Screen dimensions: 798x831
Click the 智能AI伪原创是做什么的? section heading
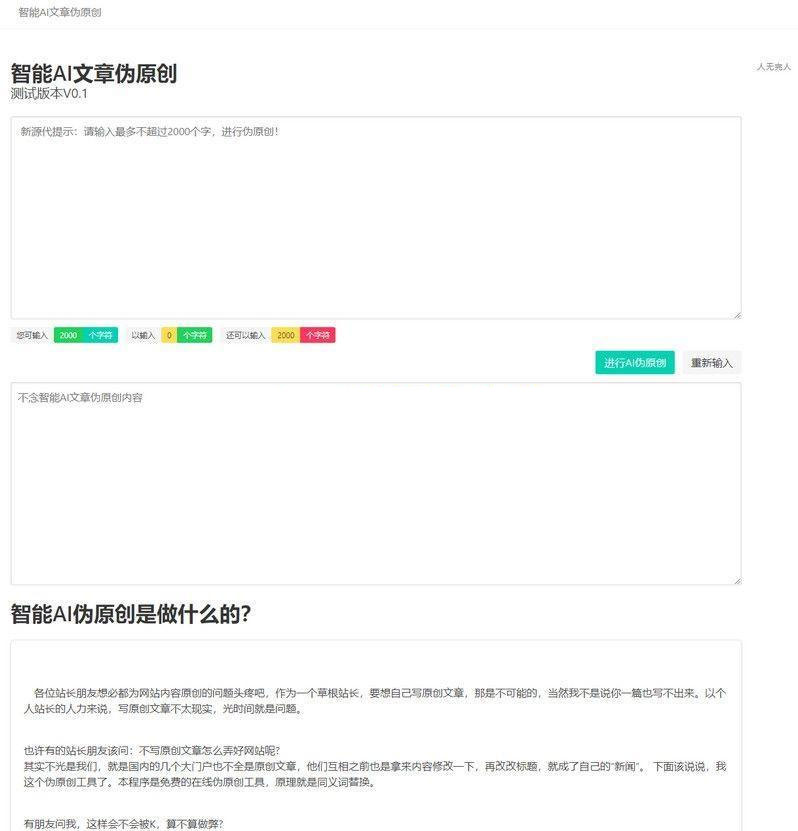click(130, 614)
